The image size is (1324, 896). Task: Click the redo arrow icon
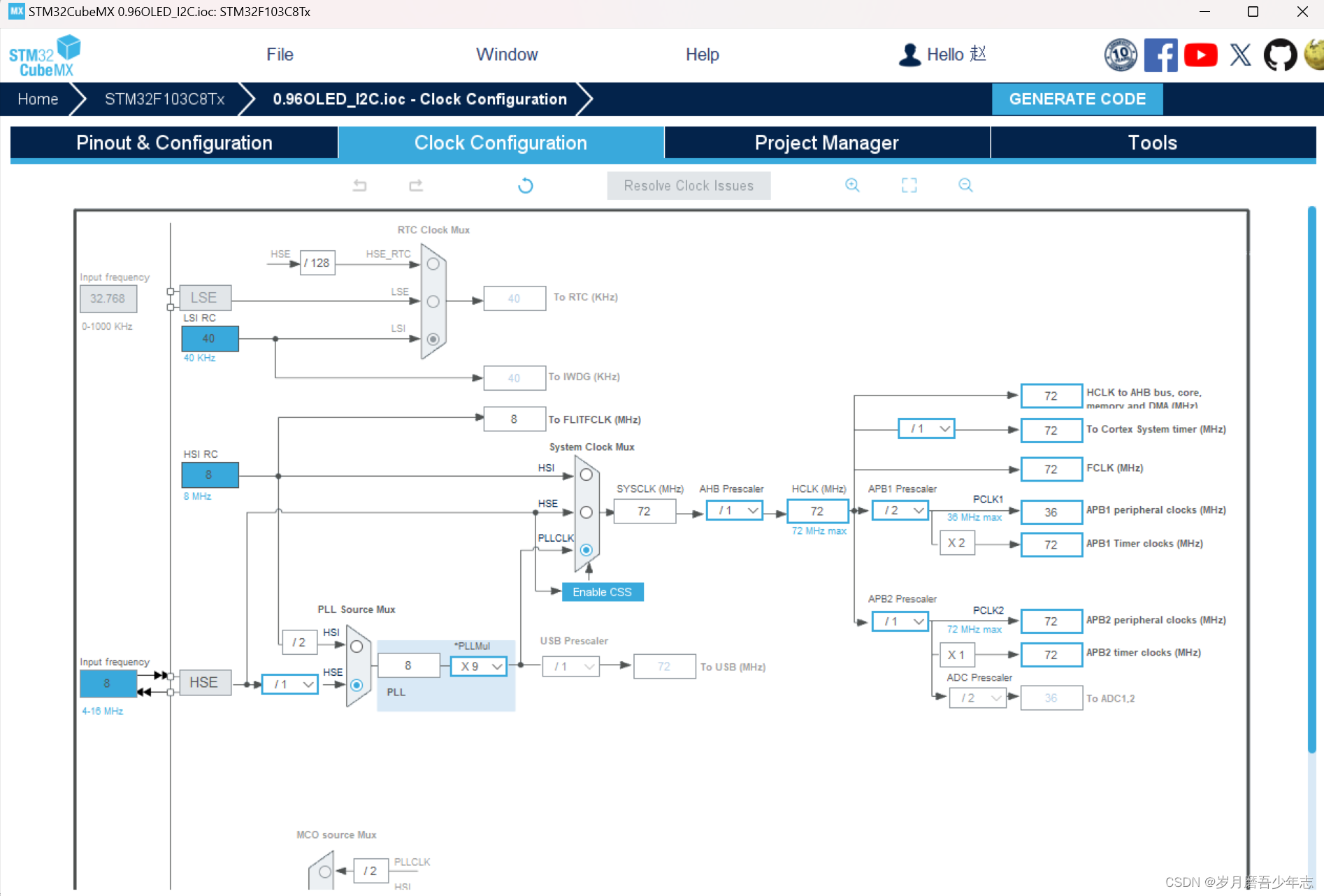[416, 185]
